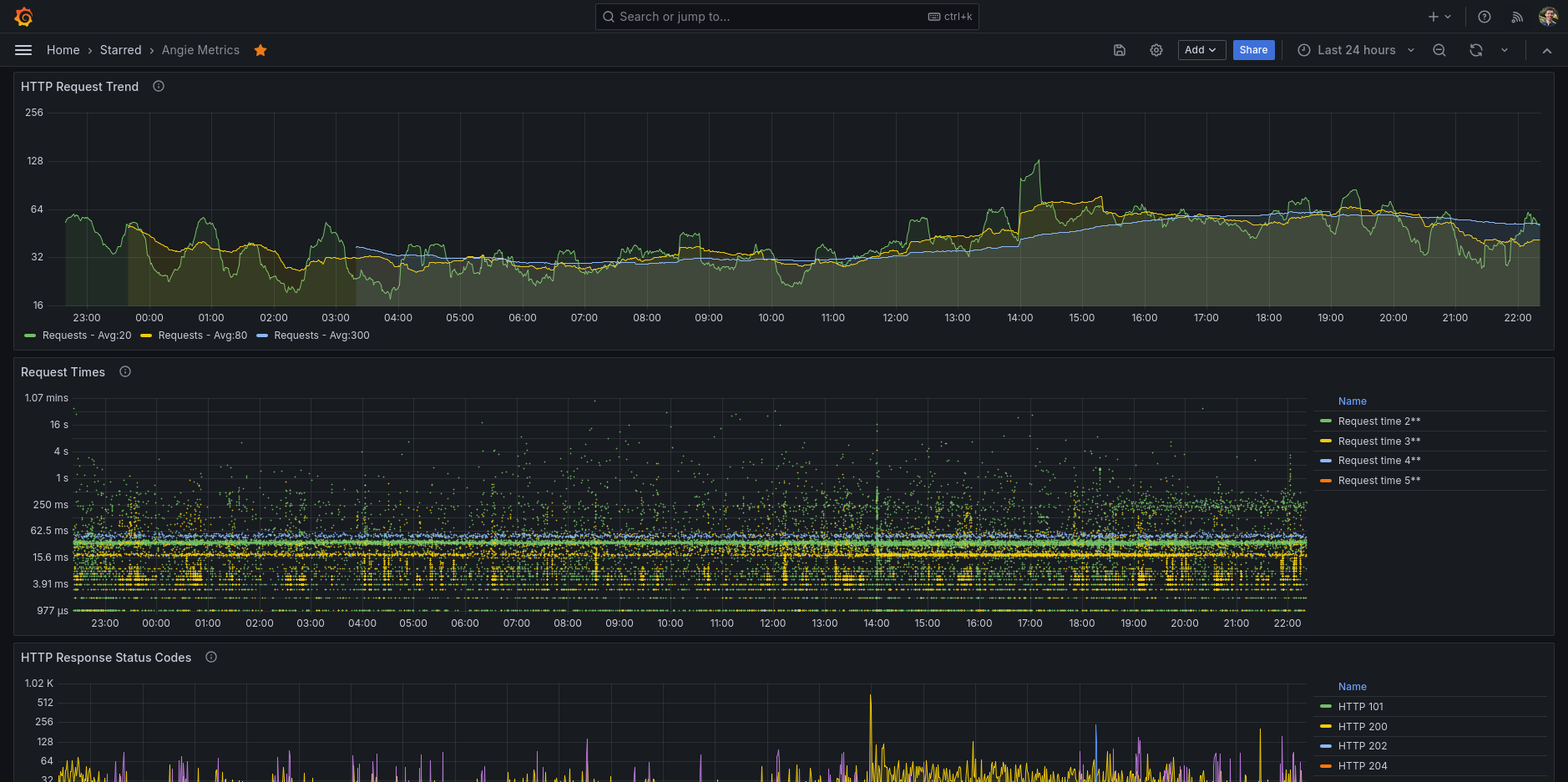Viewport: 1568px width, 782px height.
Task: Go to Home in breadcrumb
Action: click(x=63, y=50)
